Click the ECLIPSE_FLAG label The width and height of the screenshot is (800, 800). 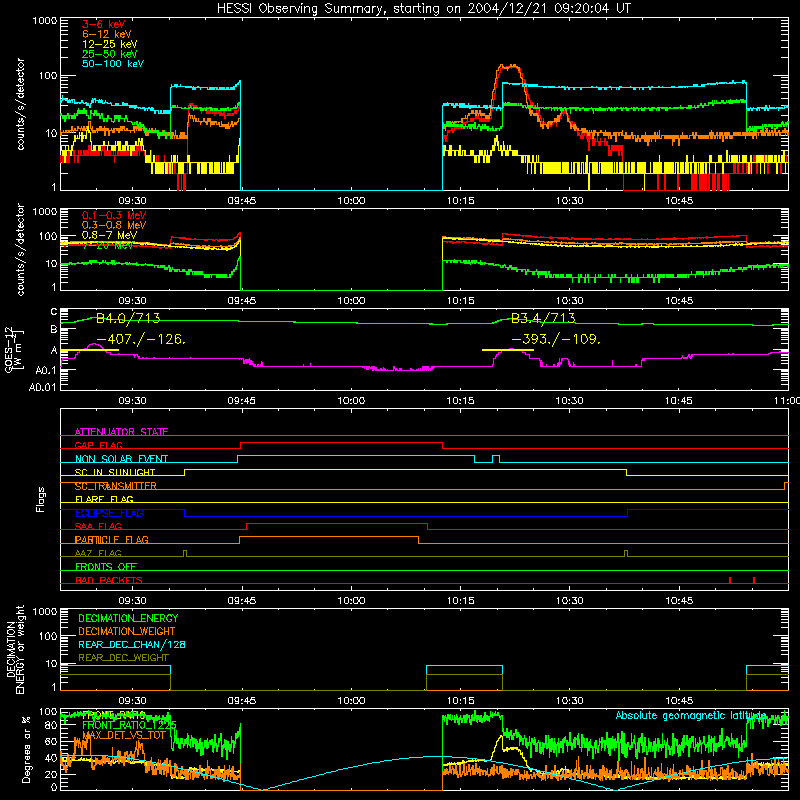109,513
